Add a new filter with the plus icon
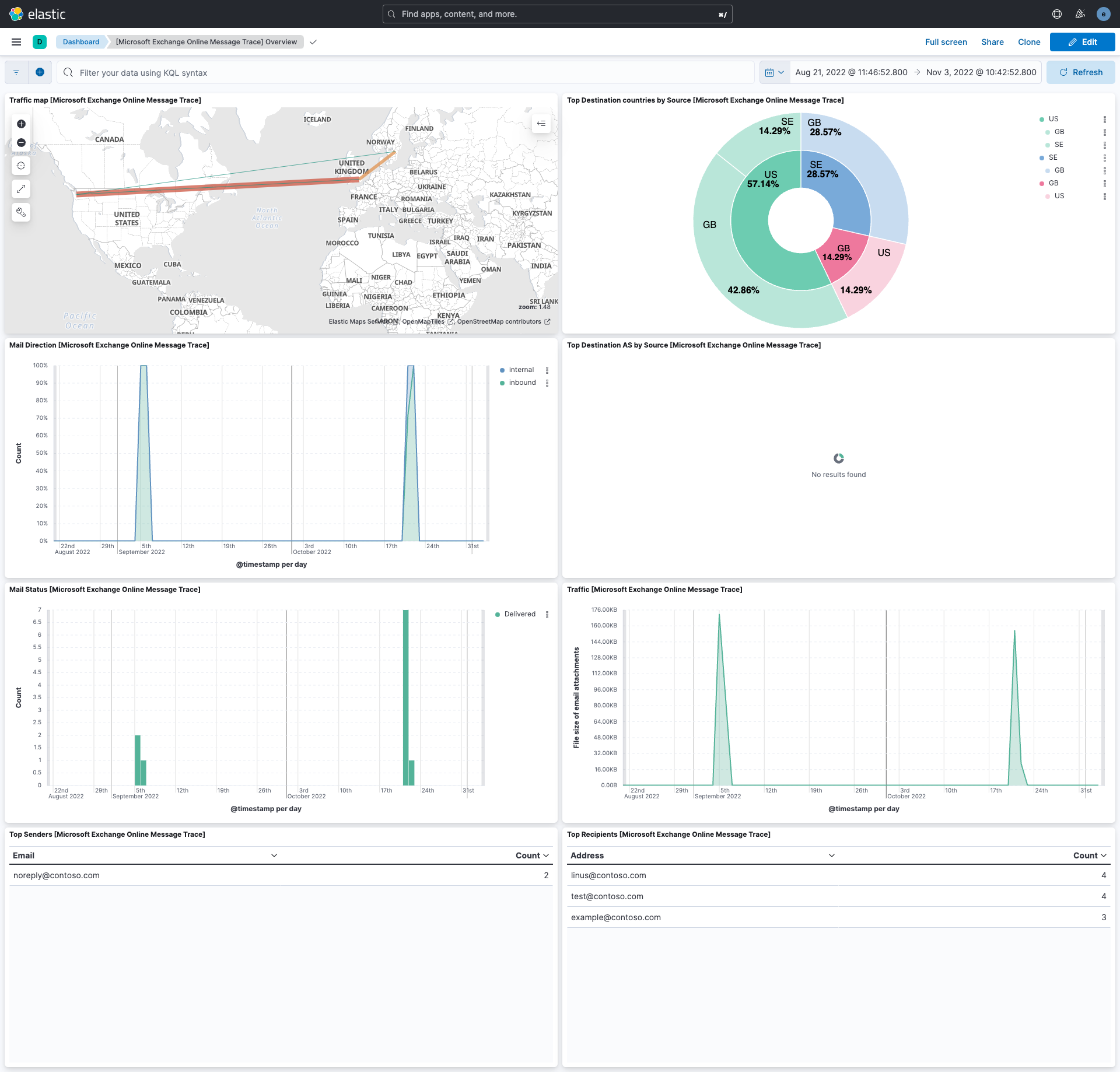This screenshot has width=1120, height=1073. 40,72
